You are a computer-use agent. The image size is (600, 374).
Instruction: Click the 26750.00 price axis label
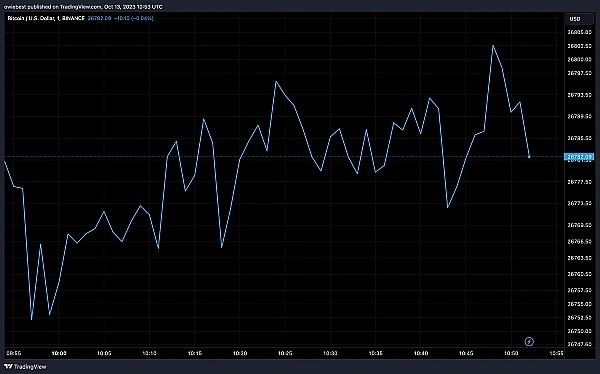pyautogui.click(x=579, y=331)
